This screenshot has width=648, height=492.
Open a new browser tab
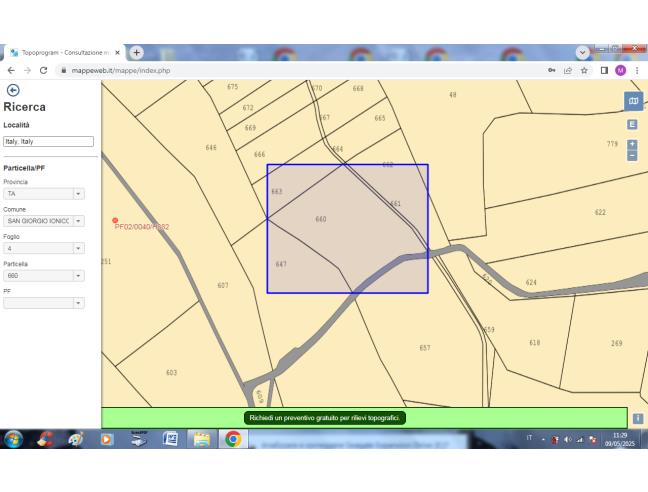(x=135, y=52)
